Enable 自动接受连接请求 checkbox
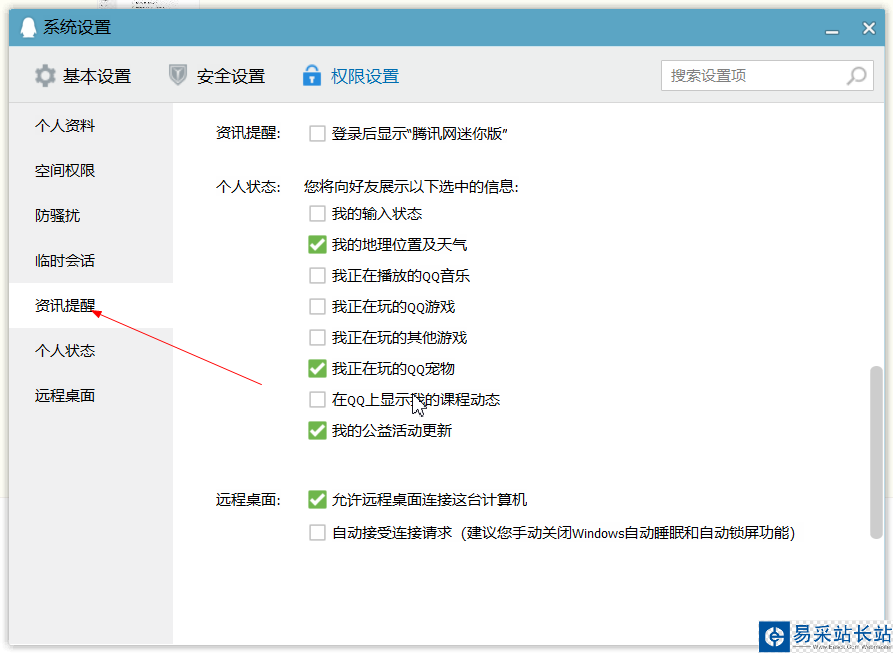Screen dimensions: 893x653 [x=317, y=533]
